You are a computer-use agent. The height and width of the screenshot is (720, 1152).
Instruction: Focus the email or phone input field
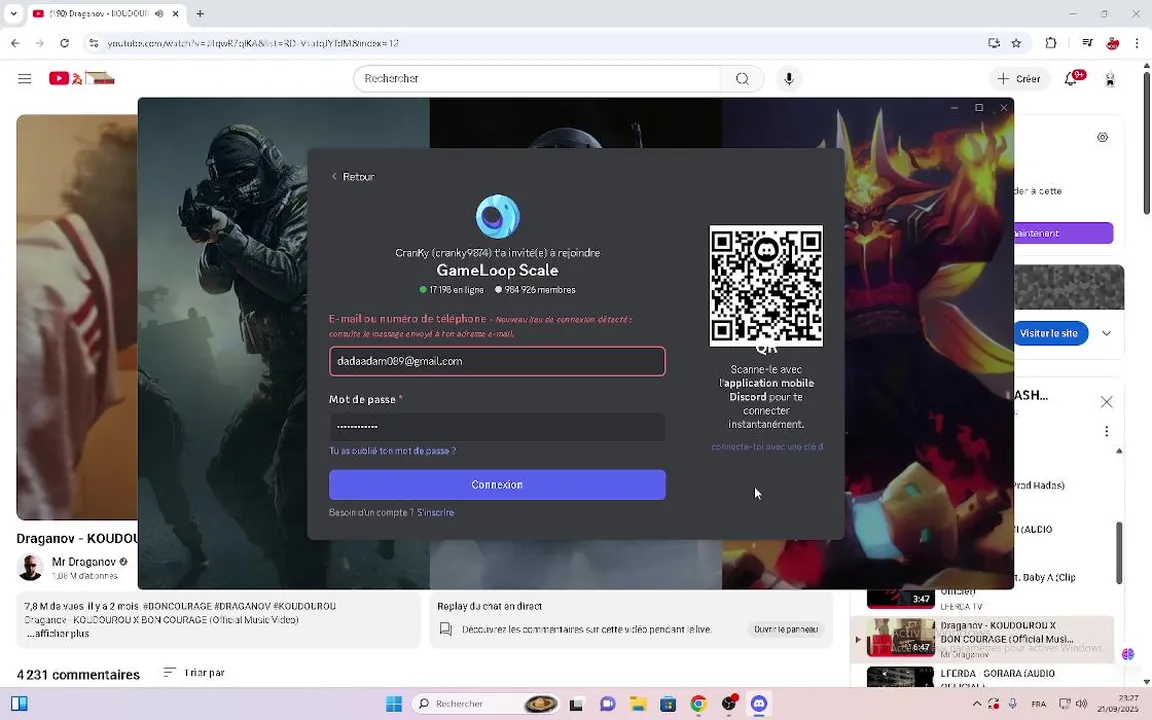point(497,361)
